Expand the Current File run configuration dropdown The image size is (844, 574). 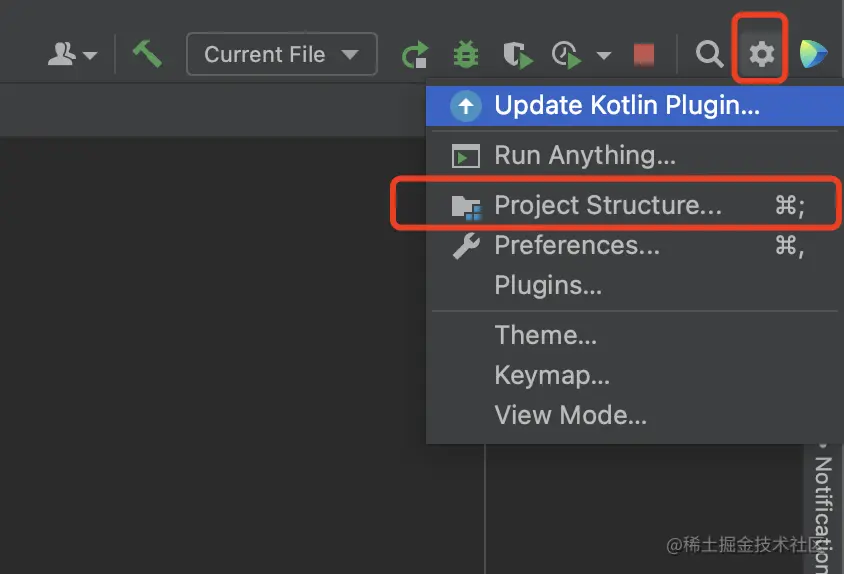point(281,54)
